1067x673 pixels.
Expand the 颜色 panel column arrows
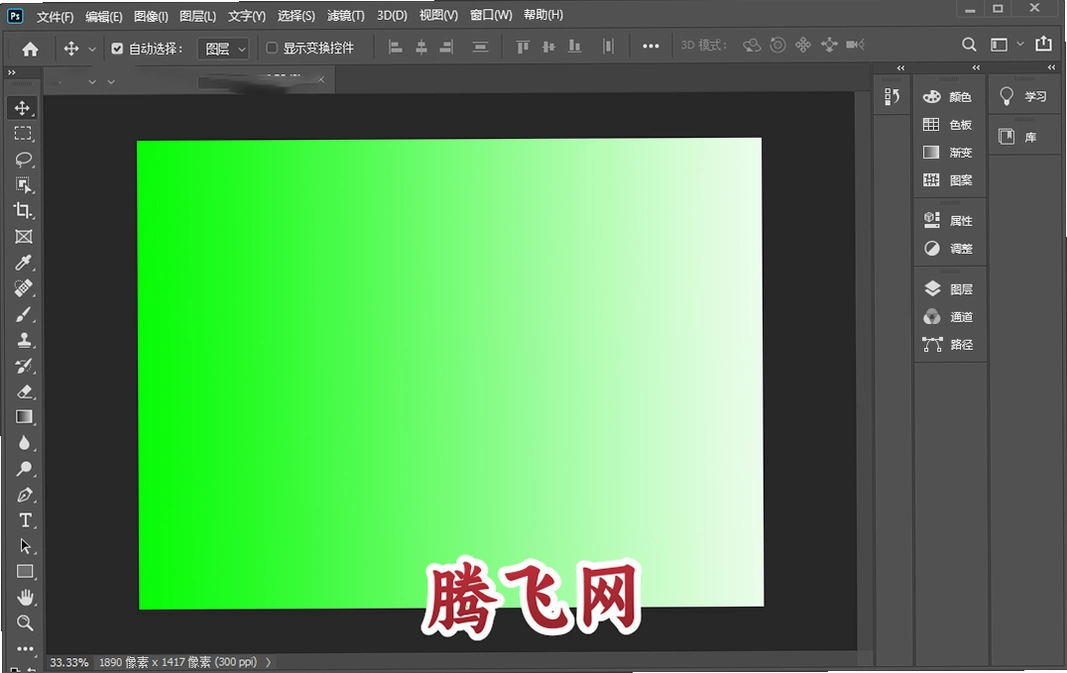[x=976, y=67]
